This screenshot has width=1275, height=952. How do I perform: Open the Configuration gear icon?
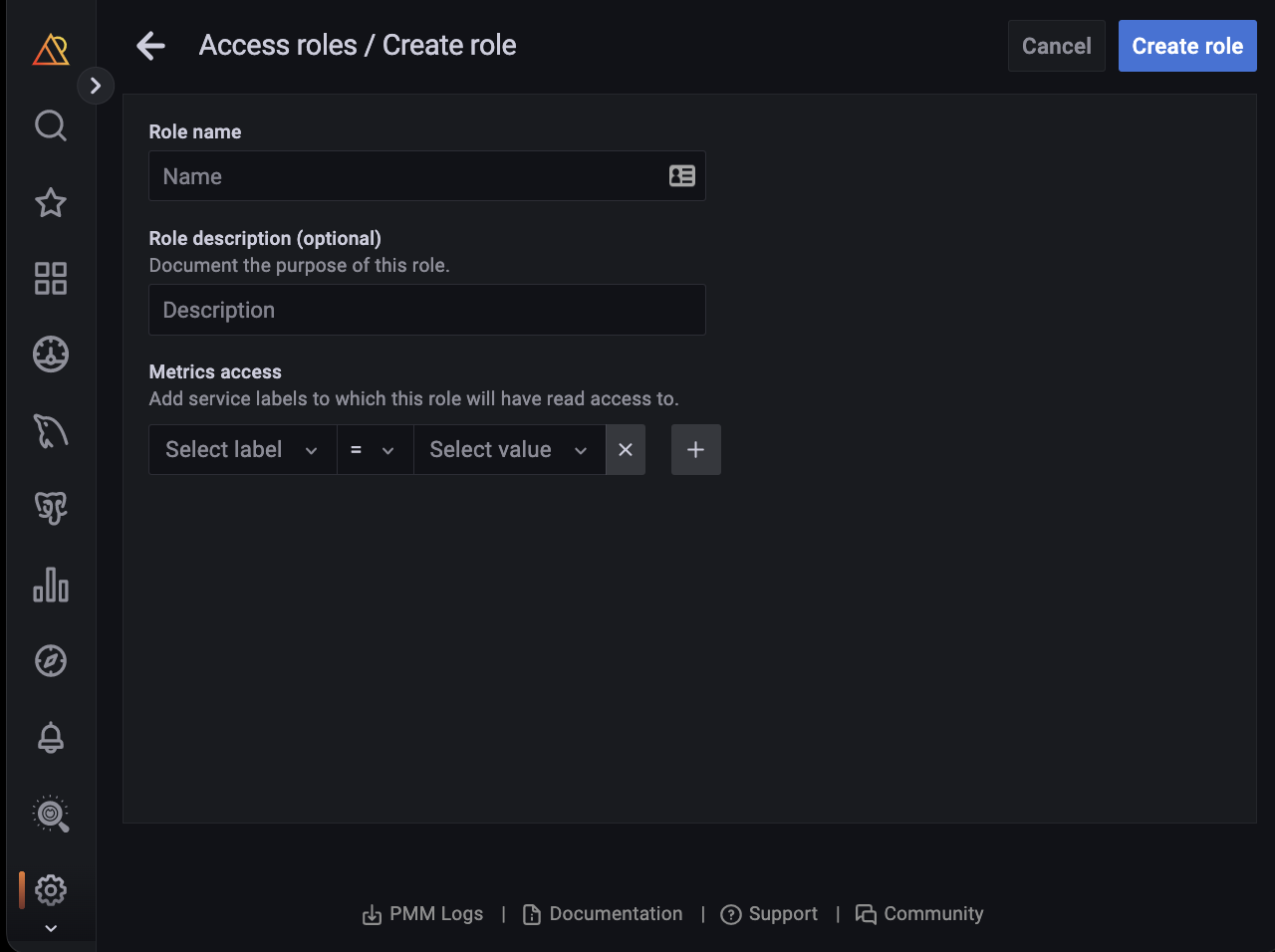51,889
